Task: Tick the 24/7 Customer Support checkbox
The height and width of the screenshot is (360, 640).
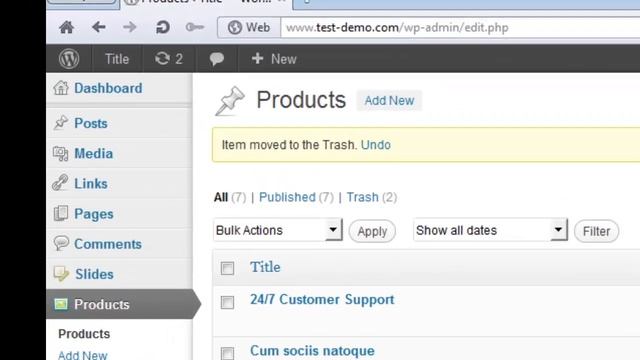Action: coord(227,302)
